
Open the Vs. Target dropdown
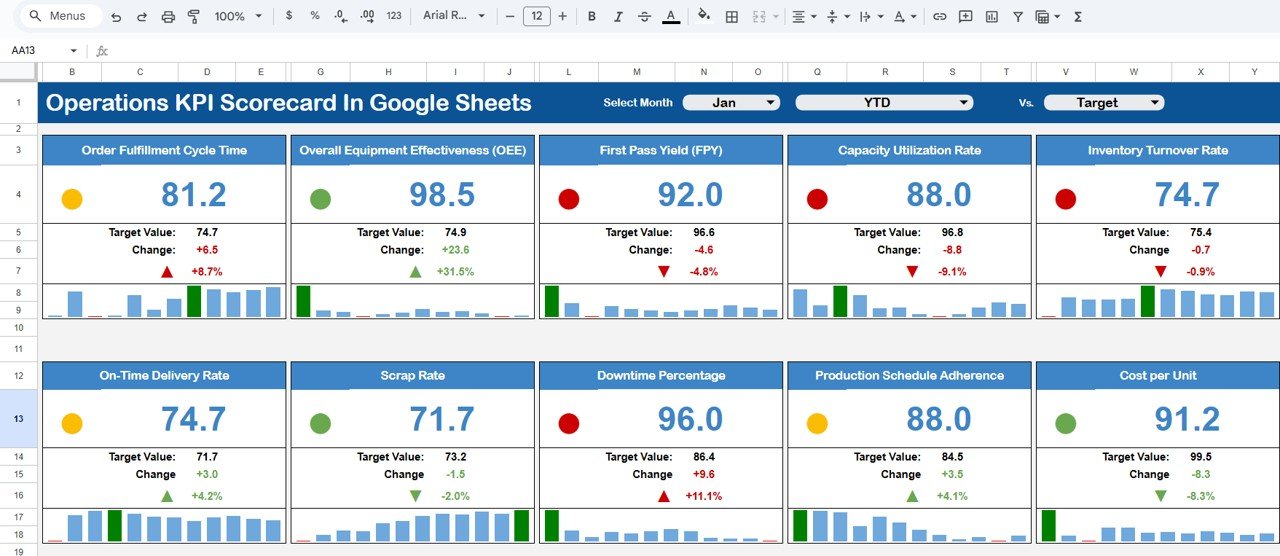pos(1104,103)
